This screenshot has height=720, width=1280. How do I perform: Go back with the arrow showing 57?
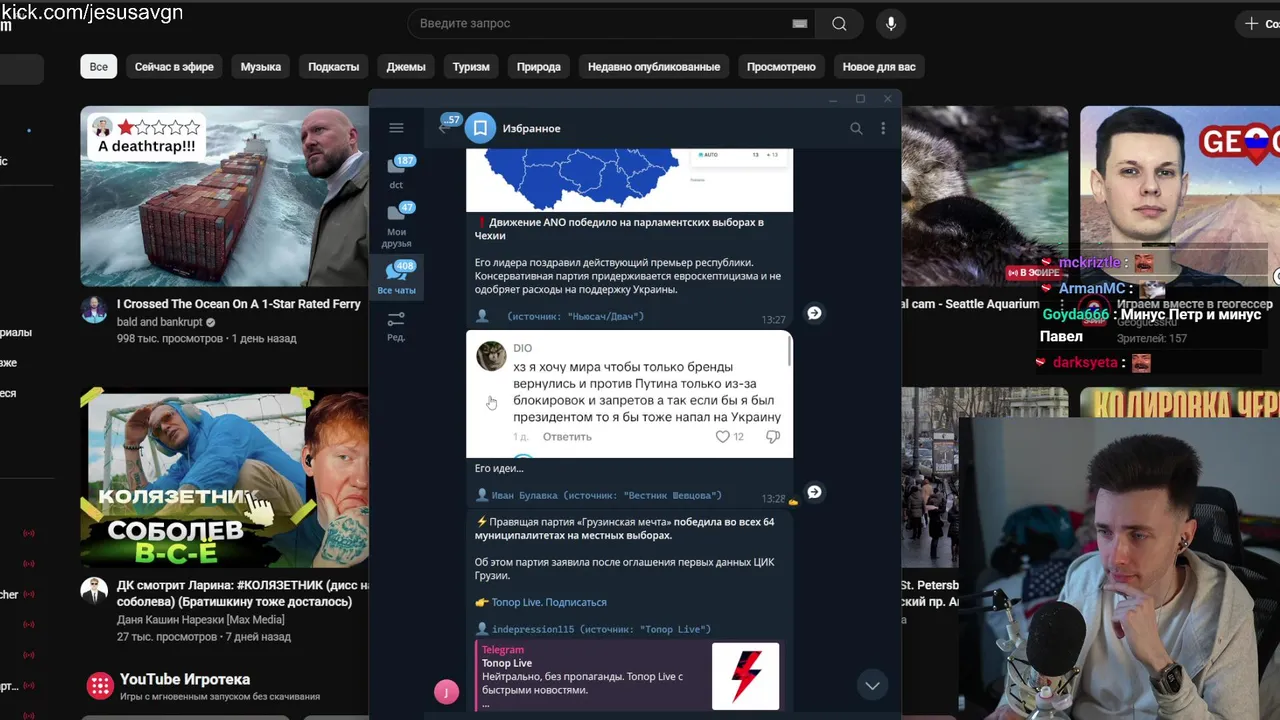(x=447, y=125)
